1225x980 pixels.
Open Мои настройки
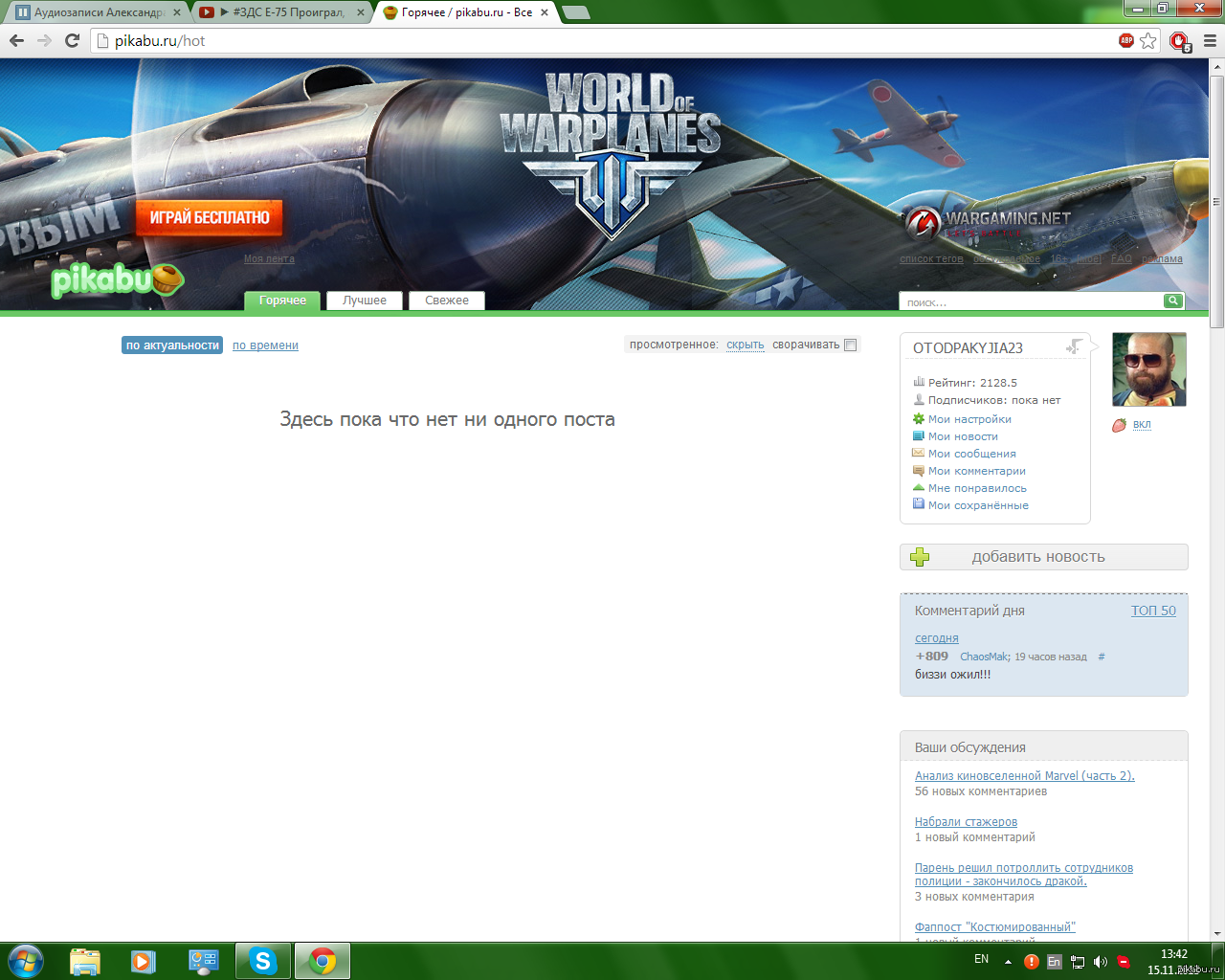[969, 419]
